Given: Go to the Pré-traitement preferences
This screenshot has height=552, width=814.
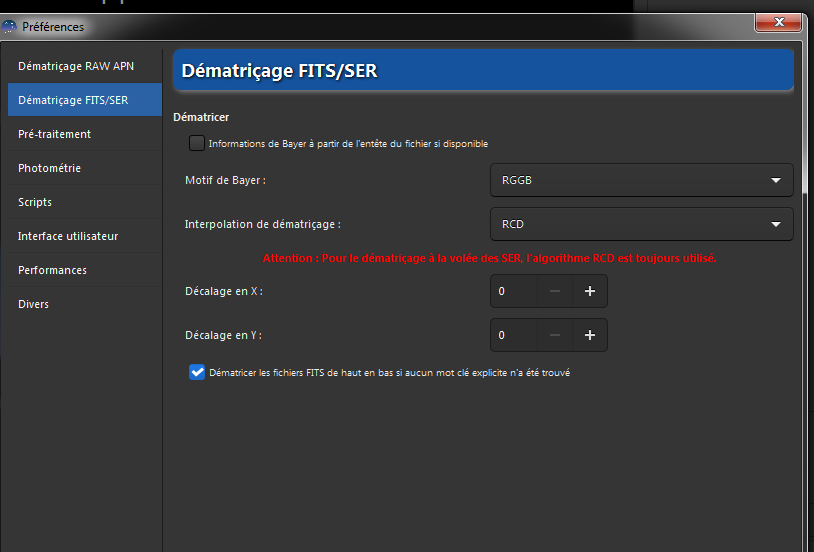Looking at the screenshot, I should pos(85,134).
